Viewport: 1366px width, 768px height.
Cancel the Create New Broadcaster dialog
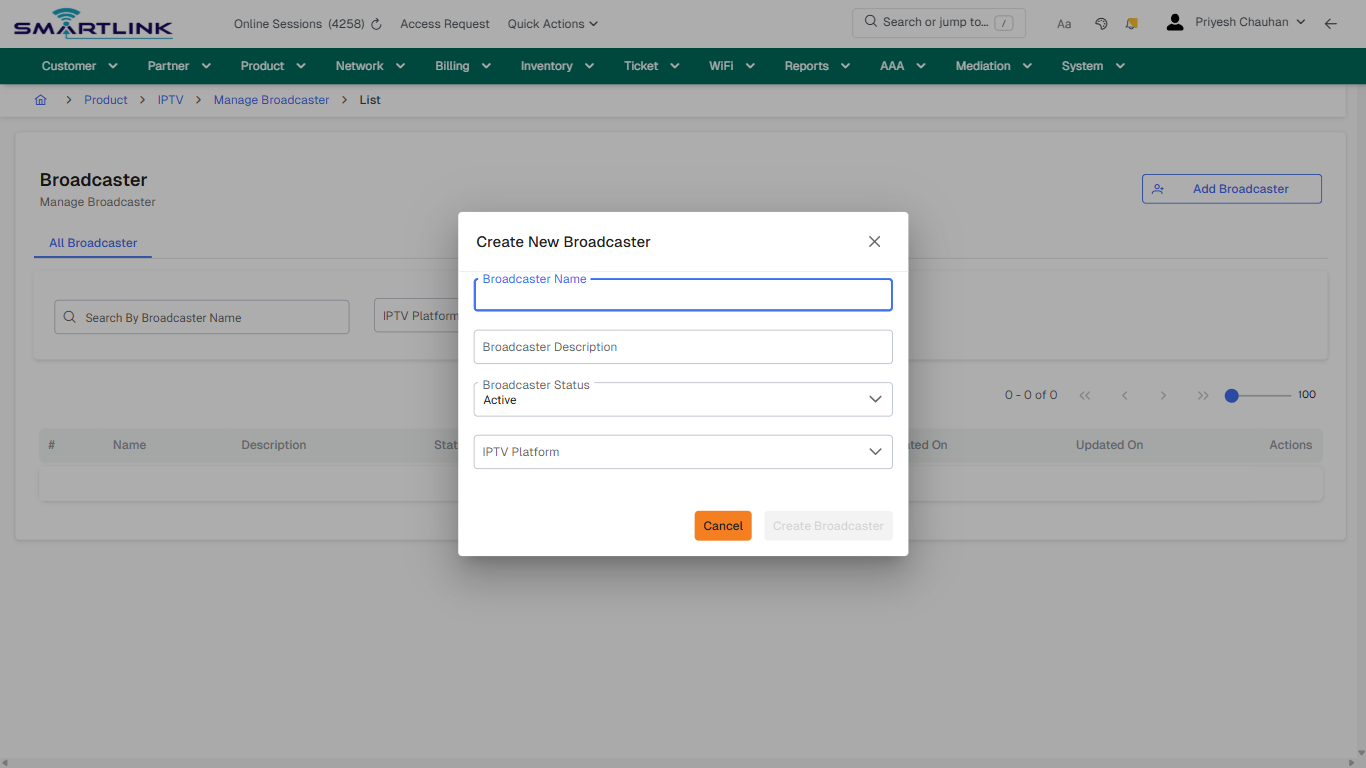click(x=722, y=525)
